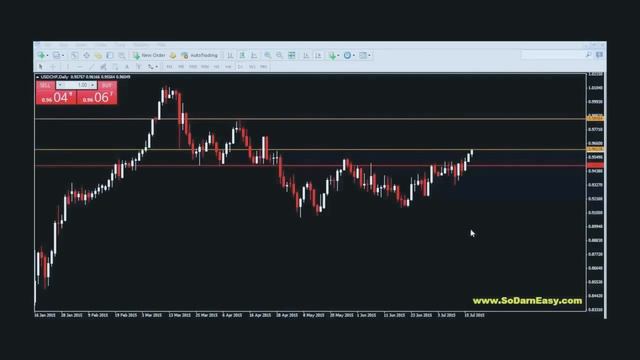Select the Horizontal Line drawing tool
The height and width of the screenshot is (360, 640).
pos(80,67)
